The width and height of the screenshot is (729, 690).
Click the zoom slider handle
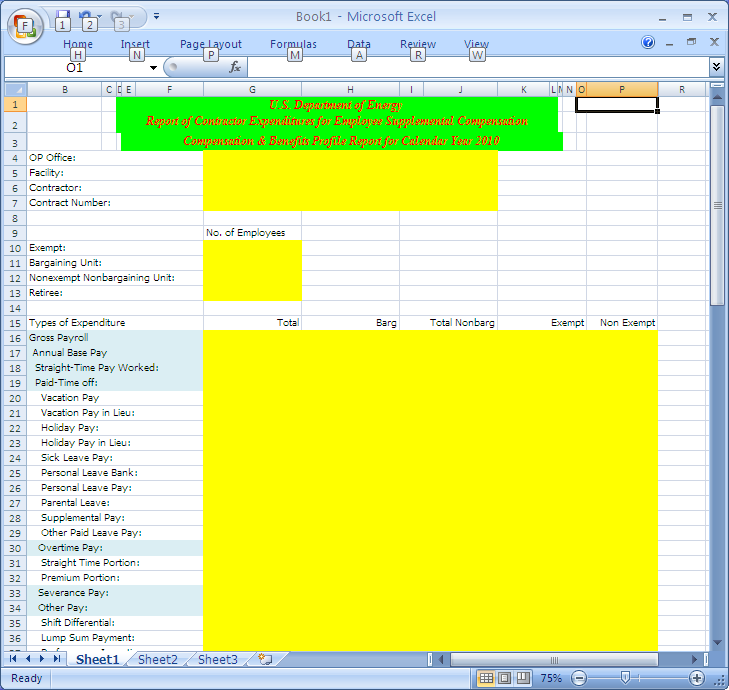point(625,678)
